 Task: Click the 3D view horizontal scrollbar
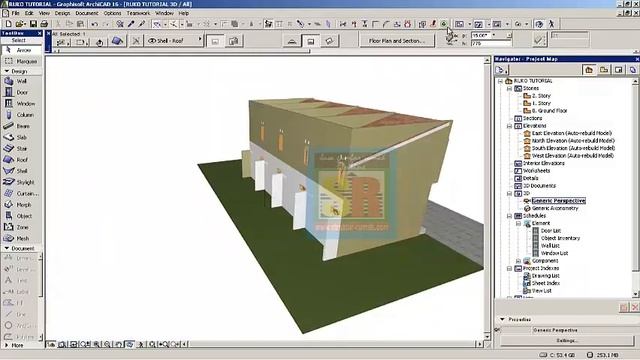333,344
